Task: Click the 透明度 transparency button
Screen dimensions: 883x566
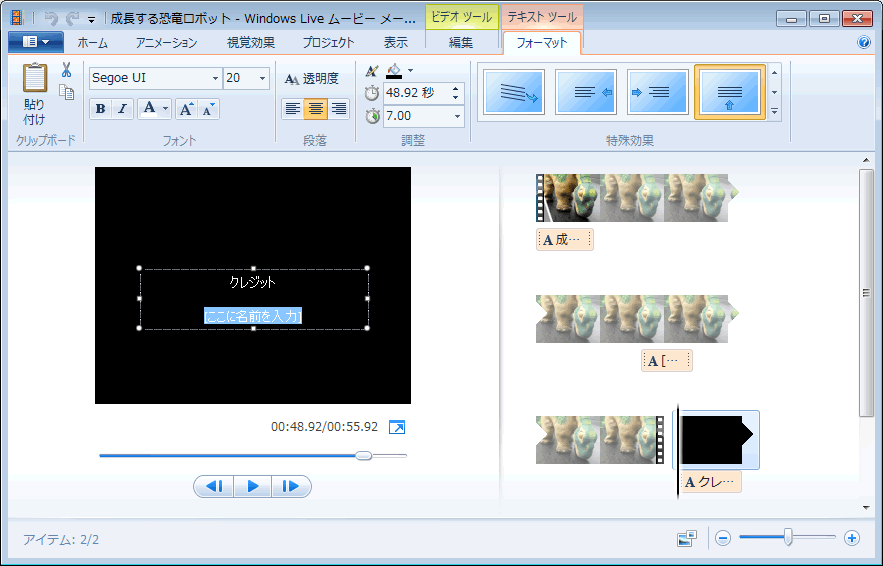Action: click(312, 78)
